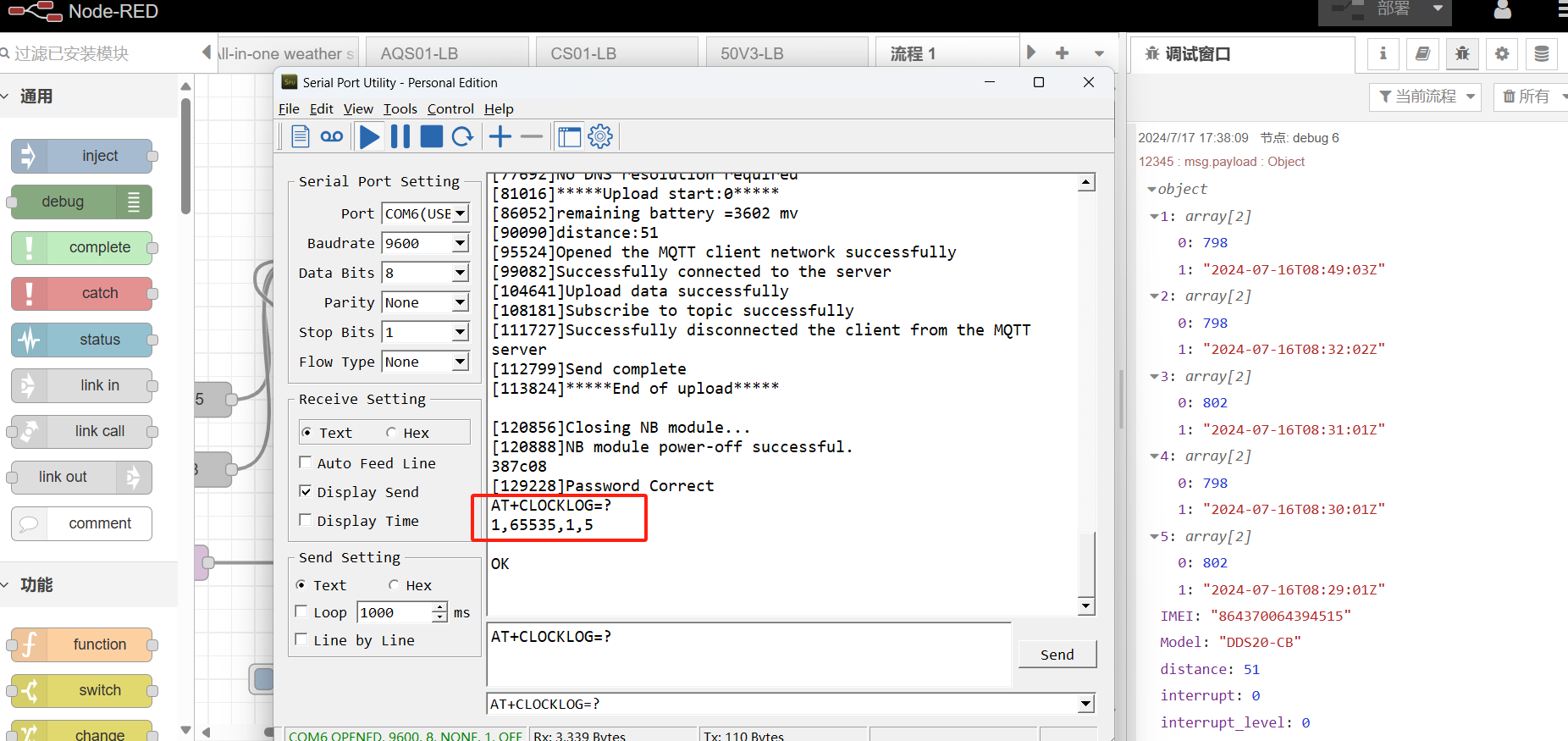Click the clear-all trash button in debug panel
Image resolution: width=1568 pixels, height=741 pixels.
tap(1529, 97)
